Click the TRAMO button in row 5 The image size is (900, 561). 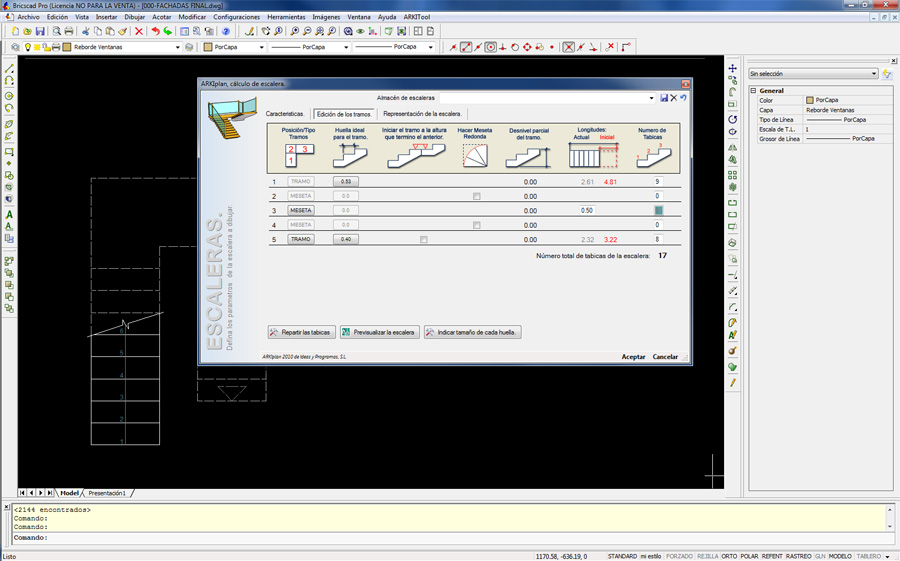[301, 239]
